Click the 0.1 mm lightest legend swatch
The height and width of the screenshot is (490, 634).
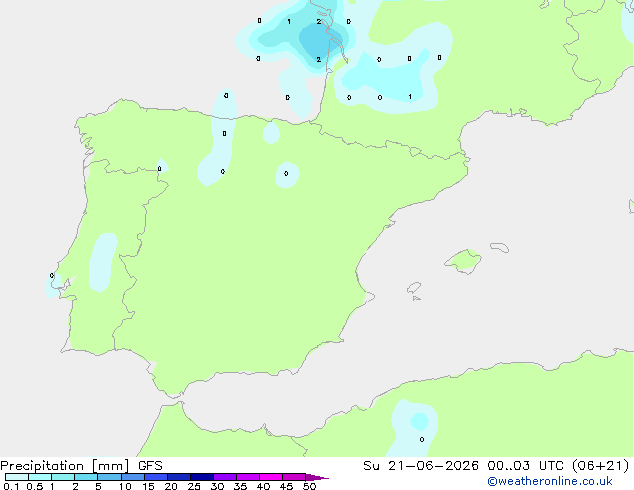click(x=17, y=477)
